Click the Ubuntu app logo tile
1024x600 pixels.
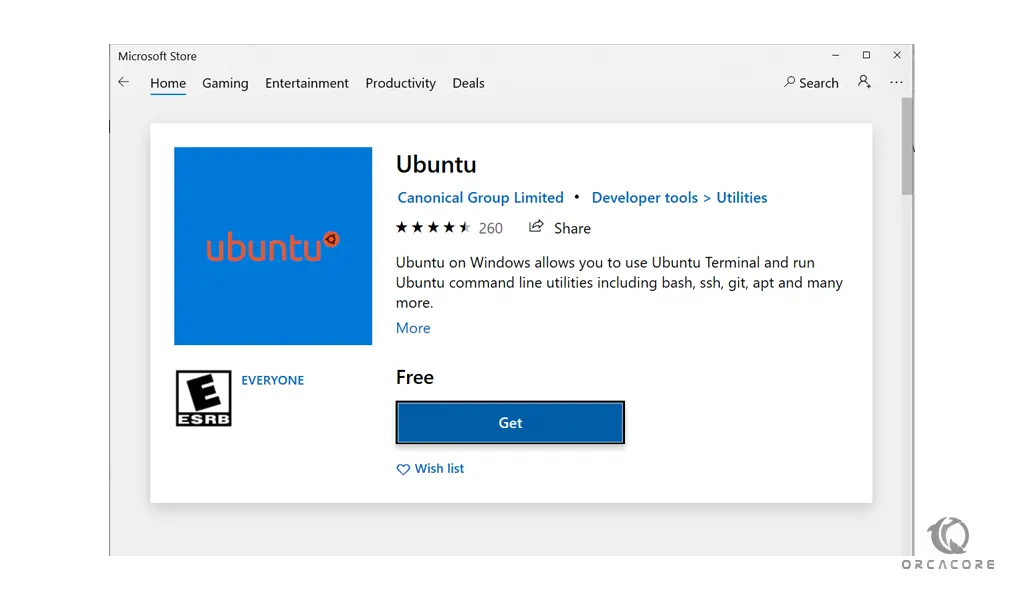pos(273,246)
